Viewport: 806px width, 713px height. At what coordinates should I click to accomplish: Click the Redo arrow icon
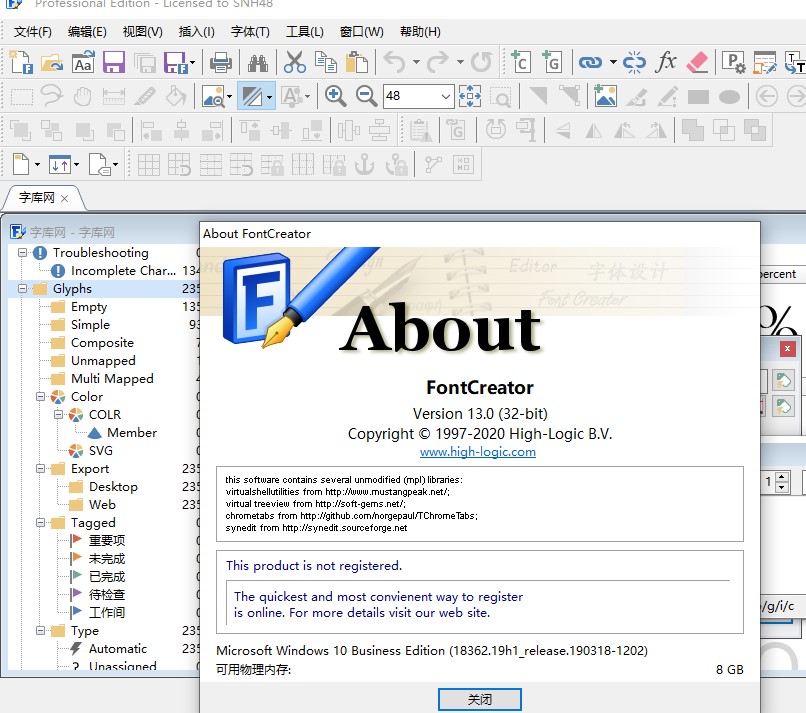coord(438,62)
